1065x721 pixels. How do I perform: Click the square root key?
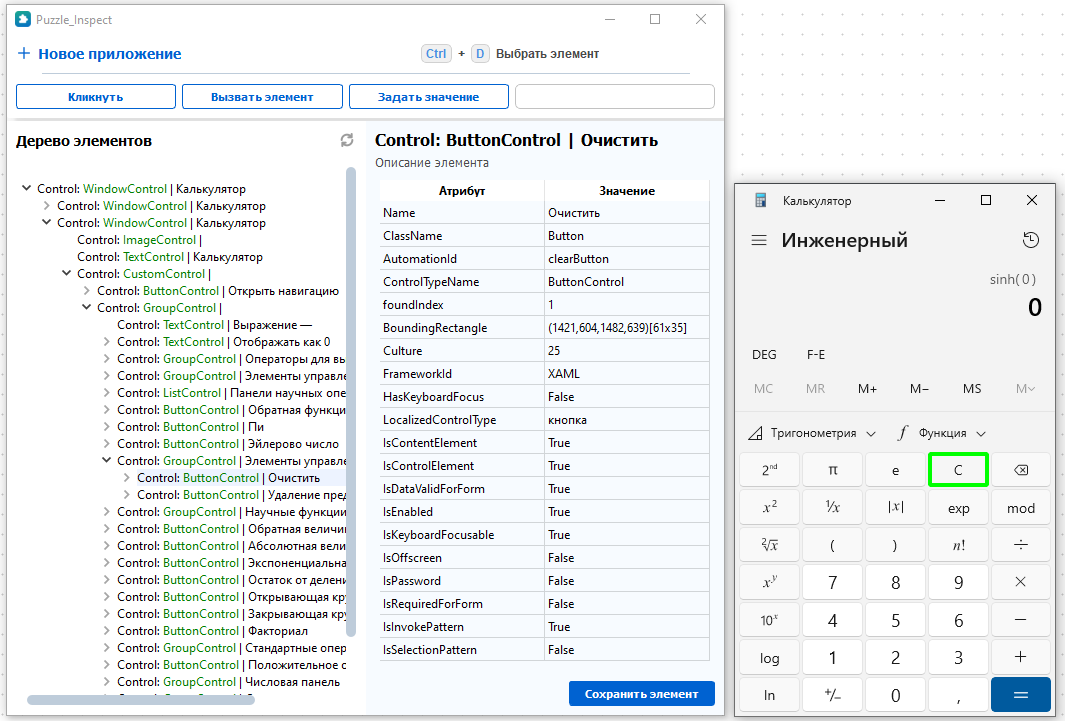point(769,545)
